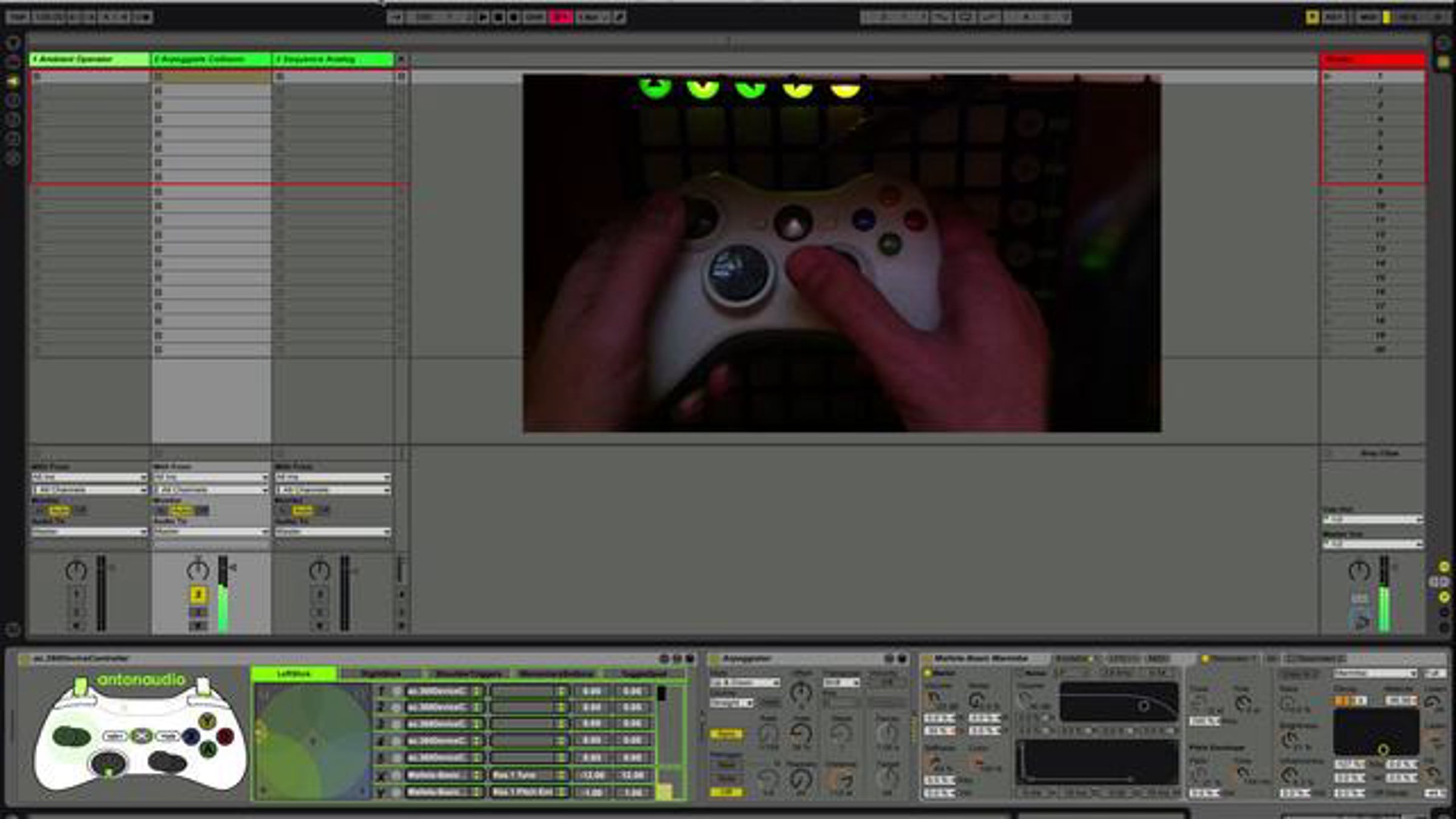Click the Arpeggiator Style dropdown
This screenshot has width=1456, height=819.
coord(745,683)
